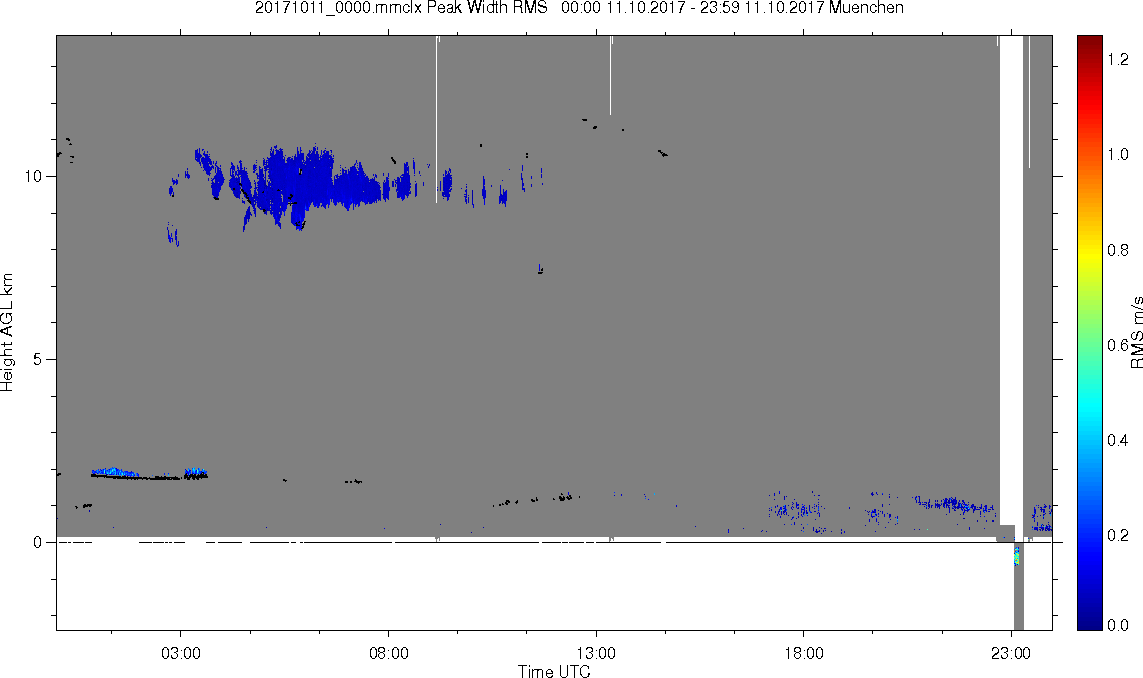
Task: Click the colorbar label '1.2'
Action: point(1117,60)
